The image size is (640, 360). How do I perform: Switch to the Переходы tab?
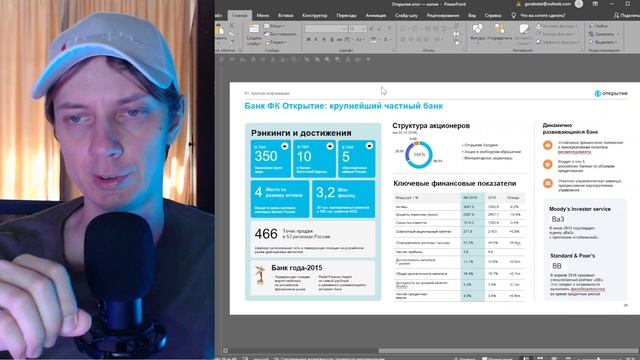coord(346,16)
